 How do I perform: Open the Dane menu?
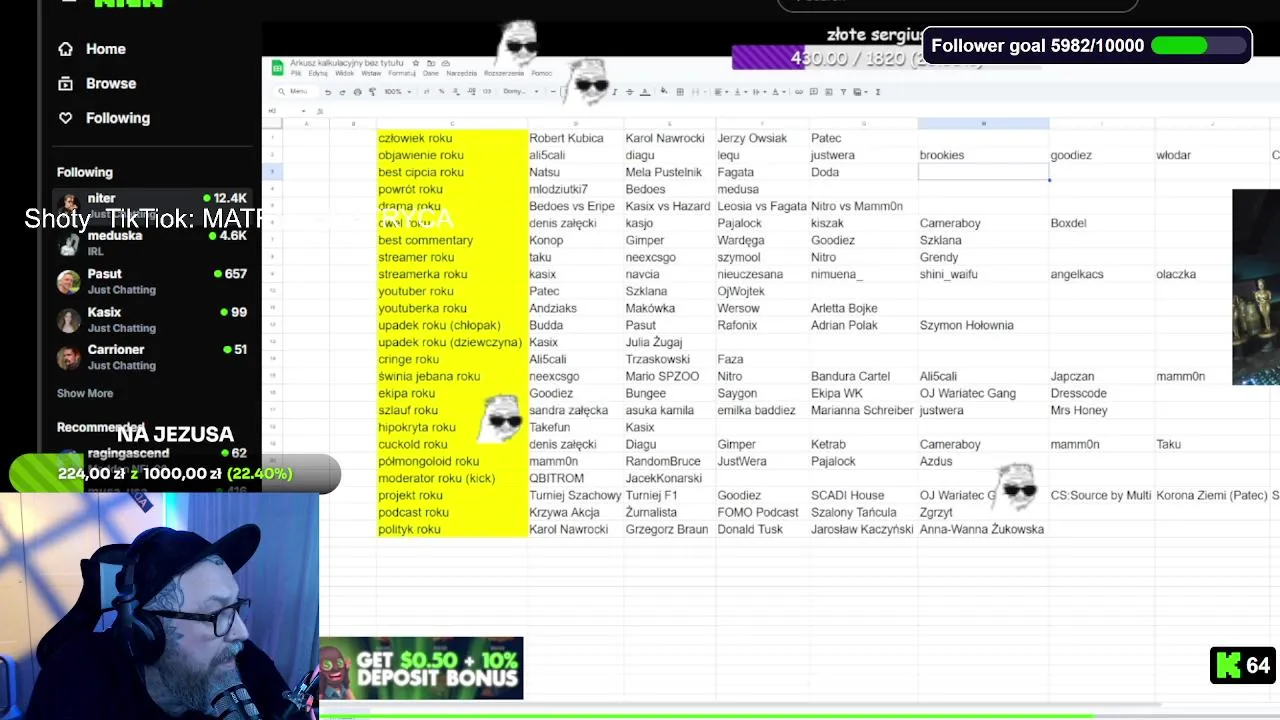[431, 73]
